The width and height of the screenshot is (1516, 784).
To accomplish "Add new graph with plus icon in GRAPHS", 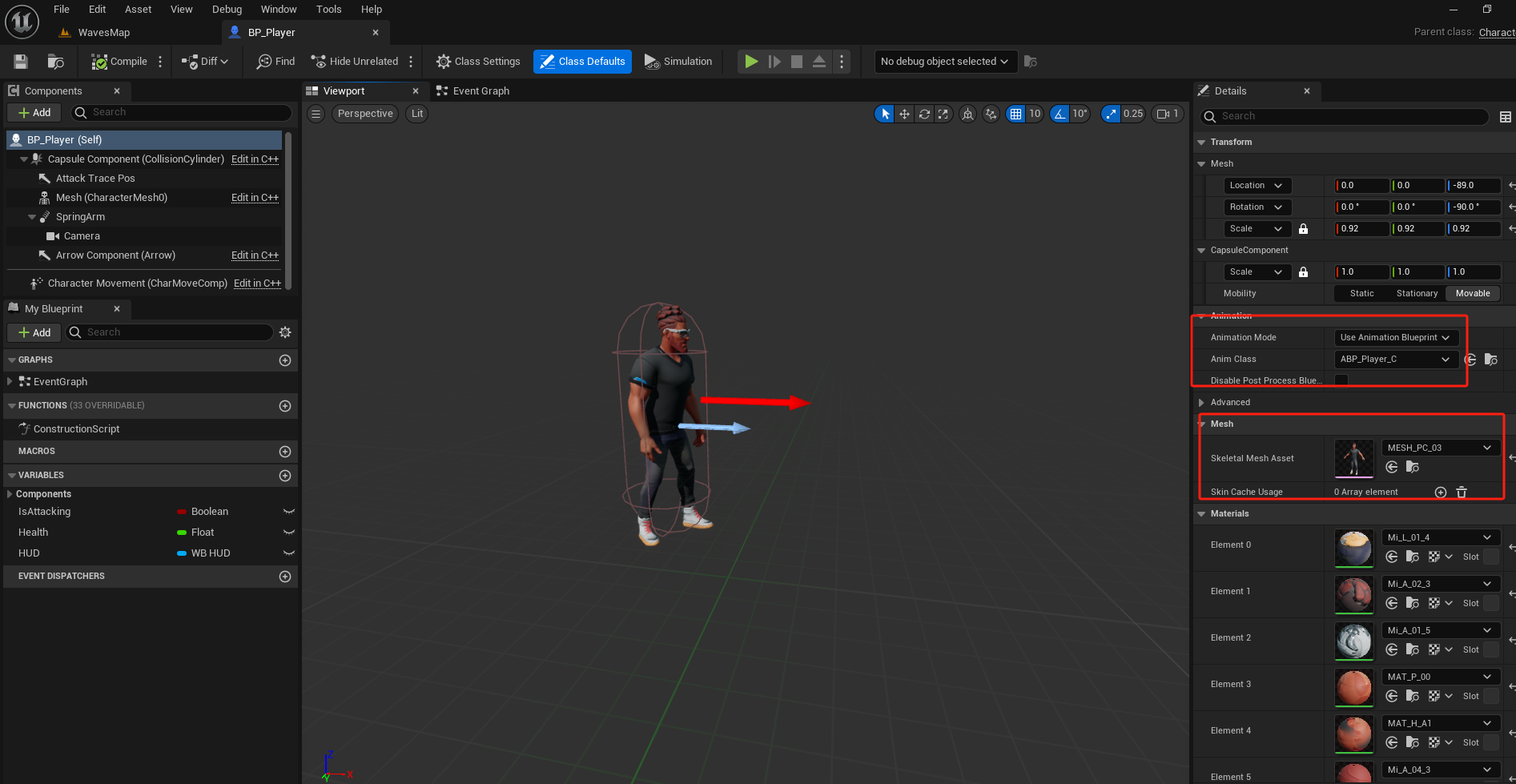I will point(284,360).
